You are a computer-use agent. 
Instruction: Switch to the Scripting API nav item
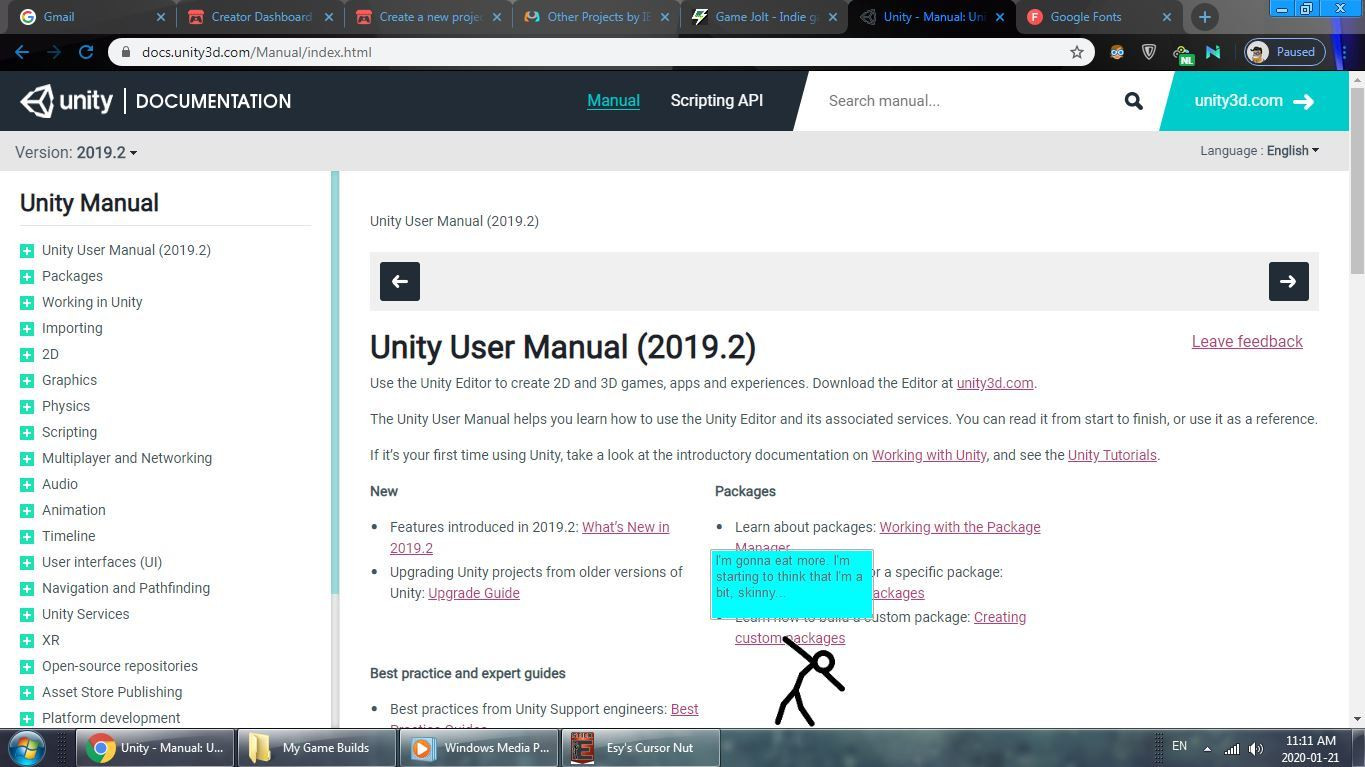(x=716, y=100)
